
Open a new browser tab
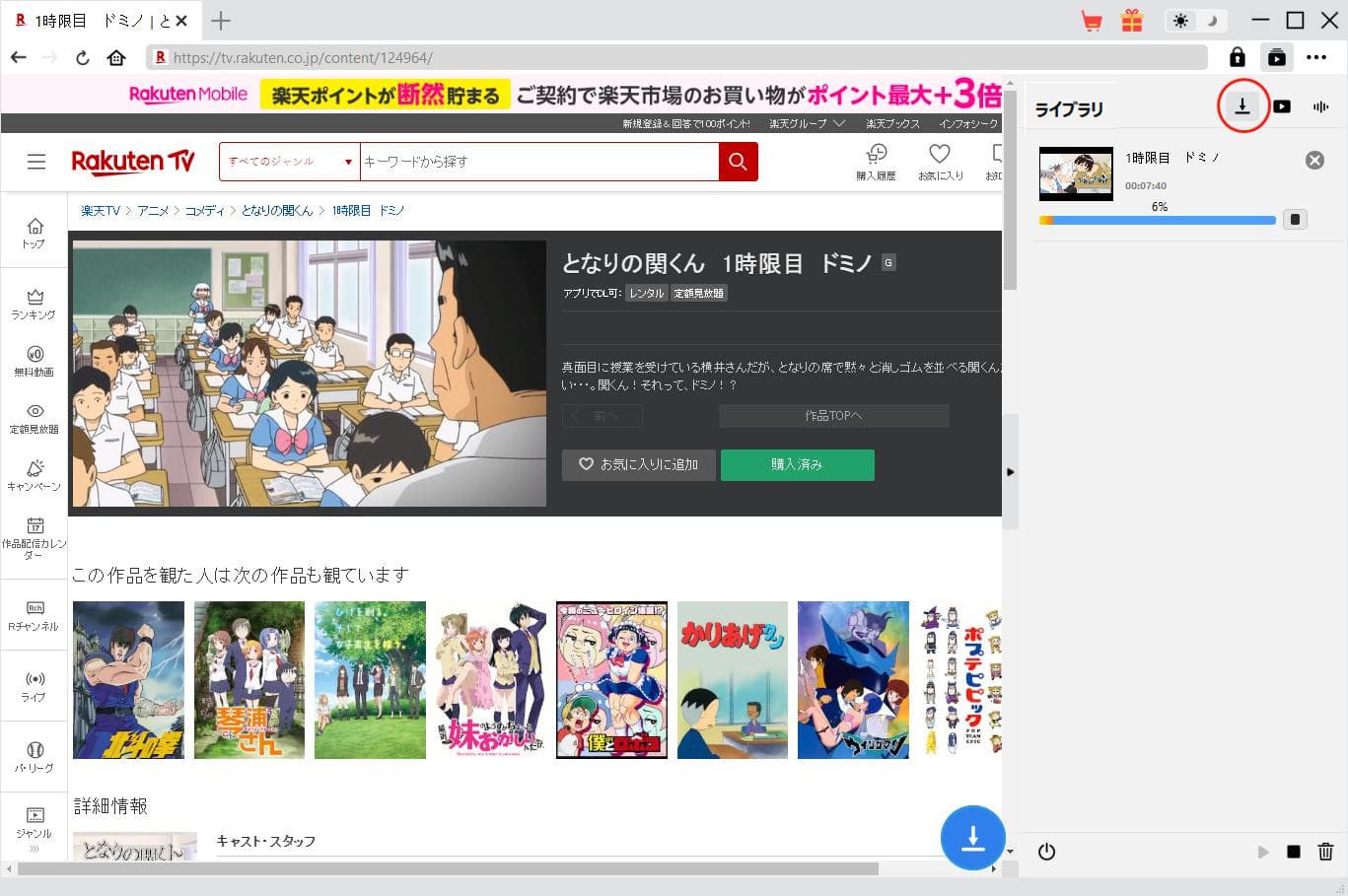coord(221,21)
